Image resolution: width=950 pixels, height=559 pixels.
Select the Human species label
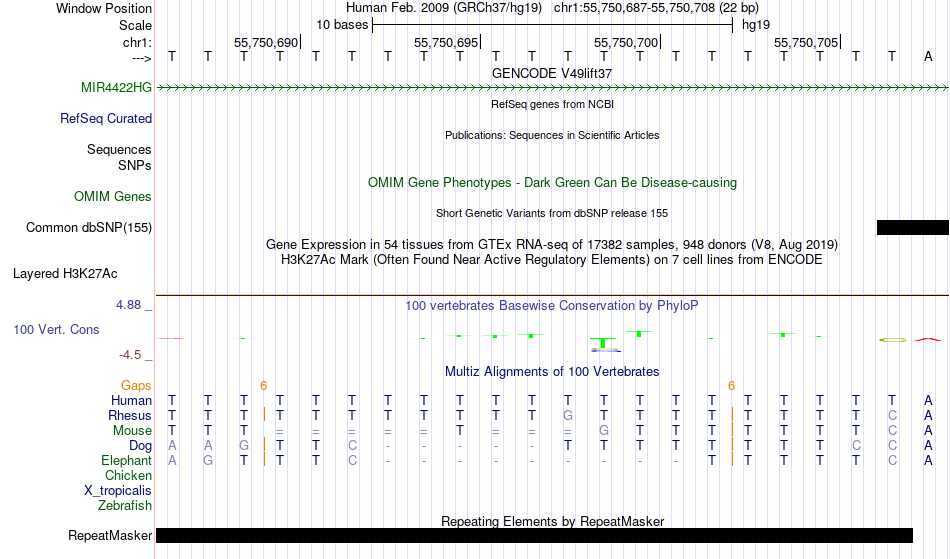pyautogui.click(x=131, y=400)
